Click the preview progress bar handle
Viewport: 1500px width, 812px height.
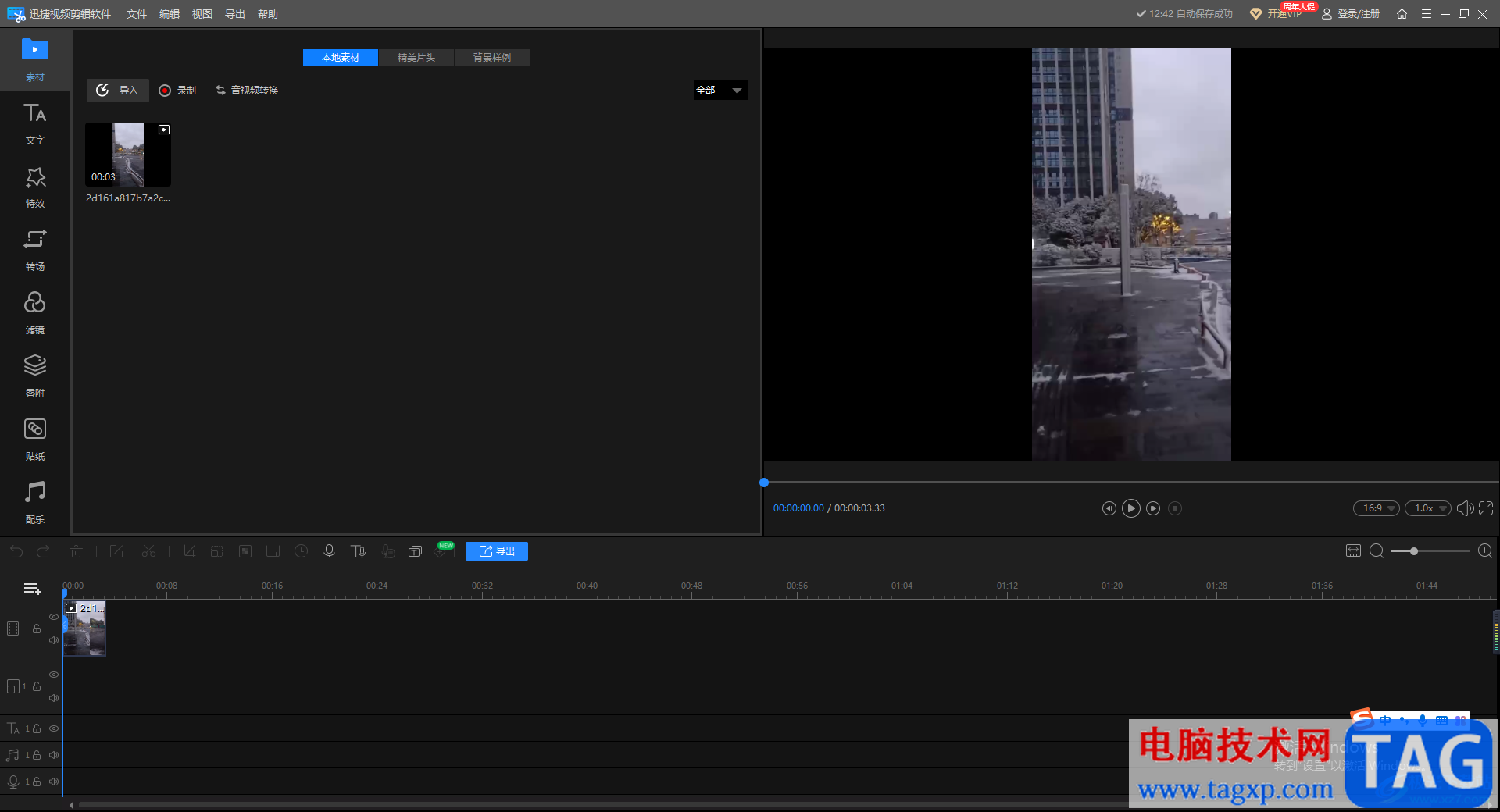pos(764,483)
